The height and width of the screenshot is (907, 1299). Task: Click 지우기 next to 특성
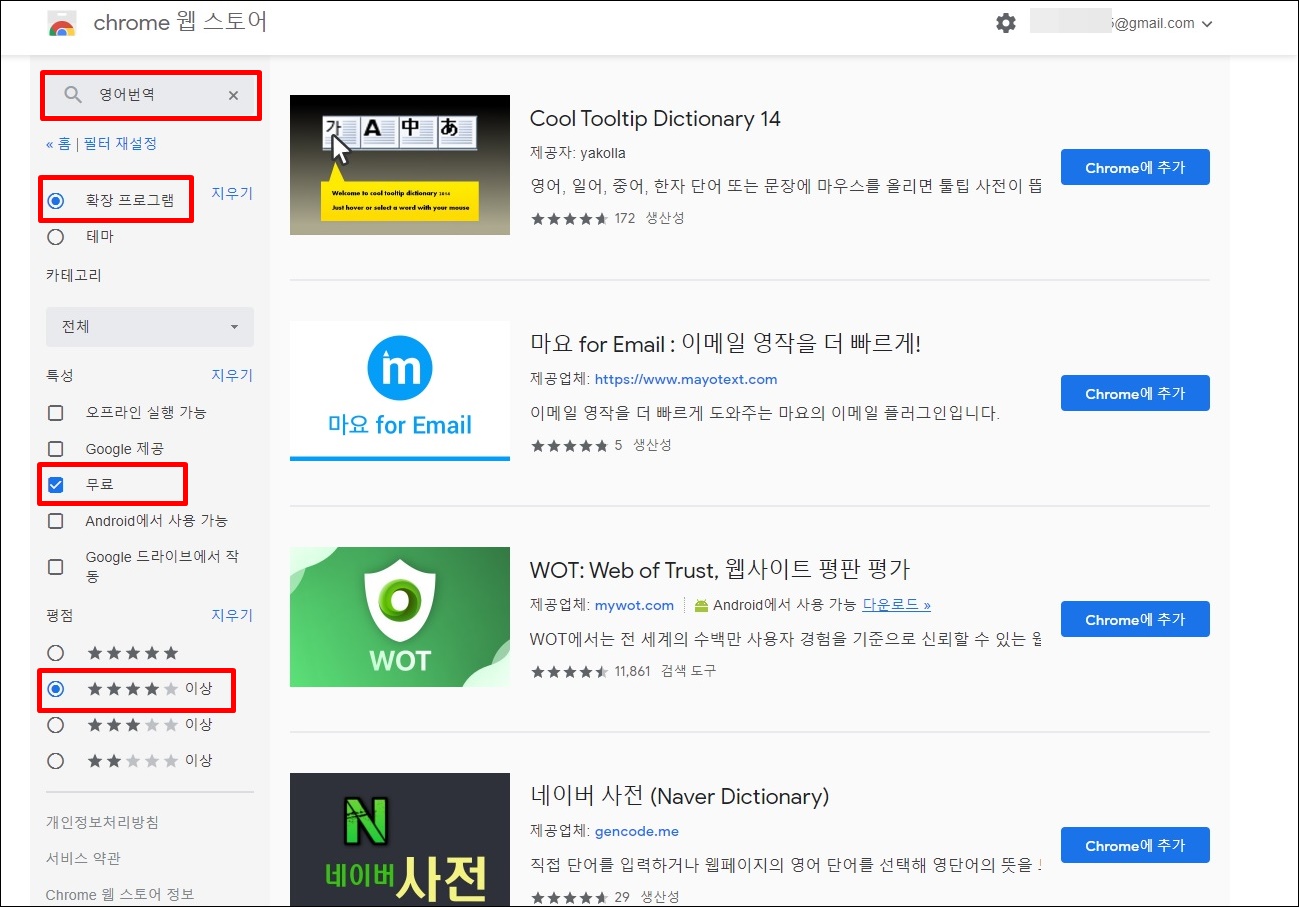pos(232,375)
